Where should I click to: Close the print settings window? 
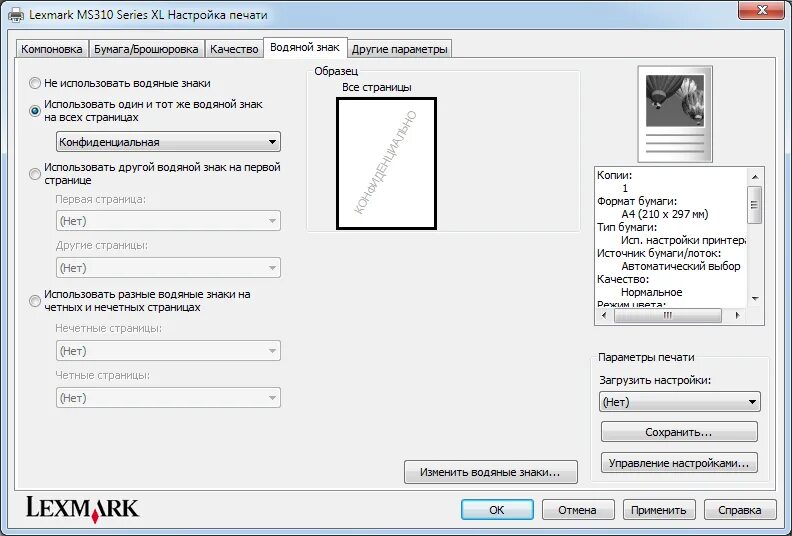point(762,10)
